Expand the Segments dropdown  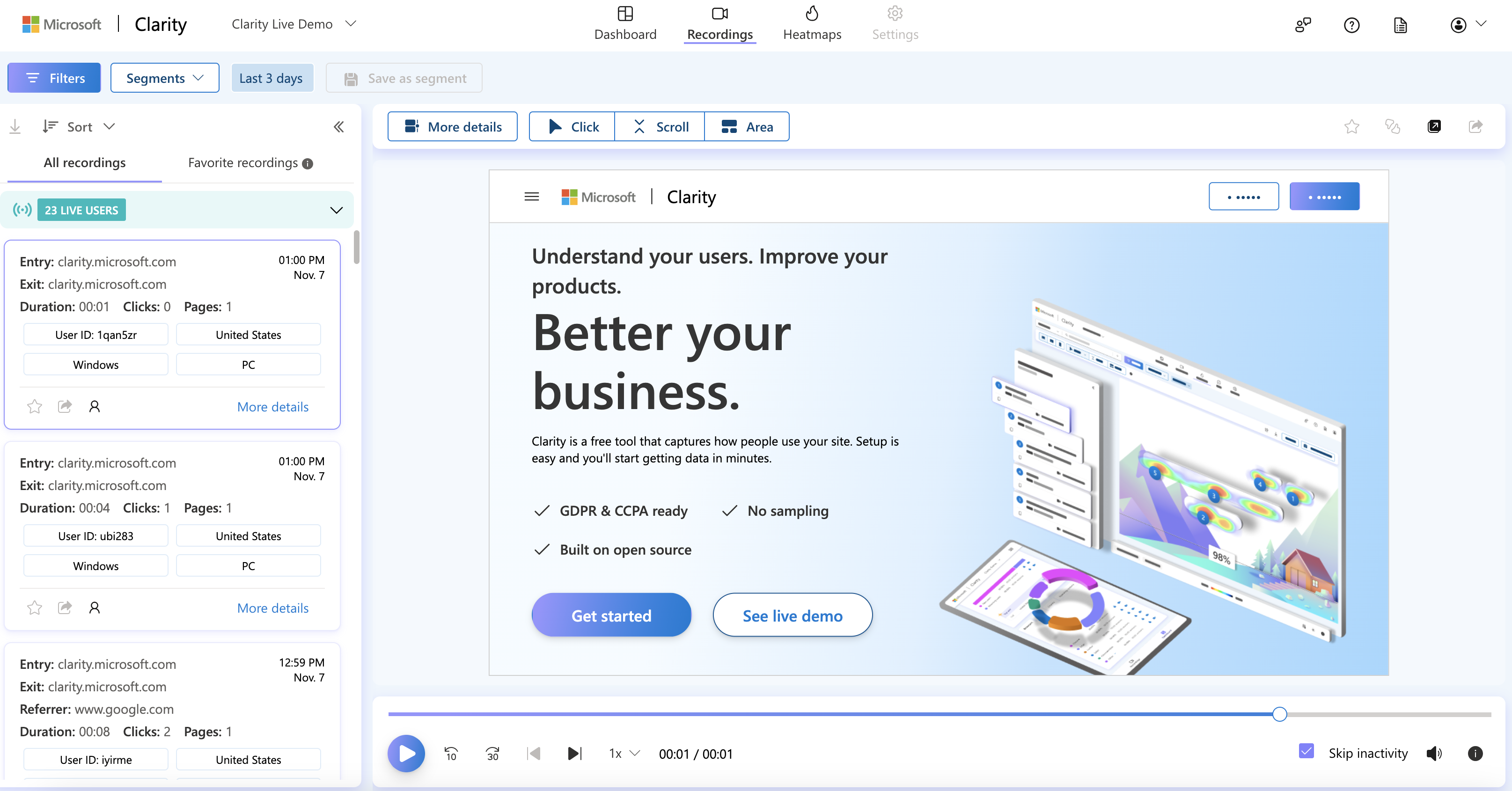click(163, 77)
